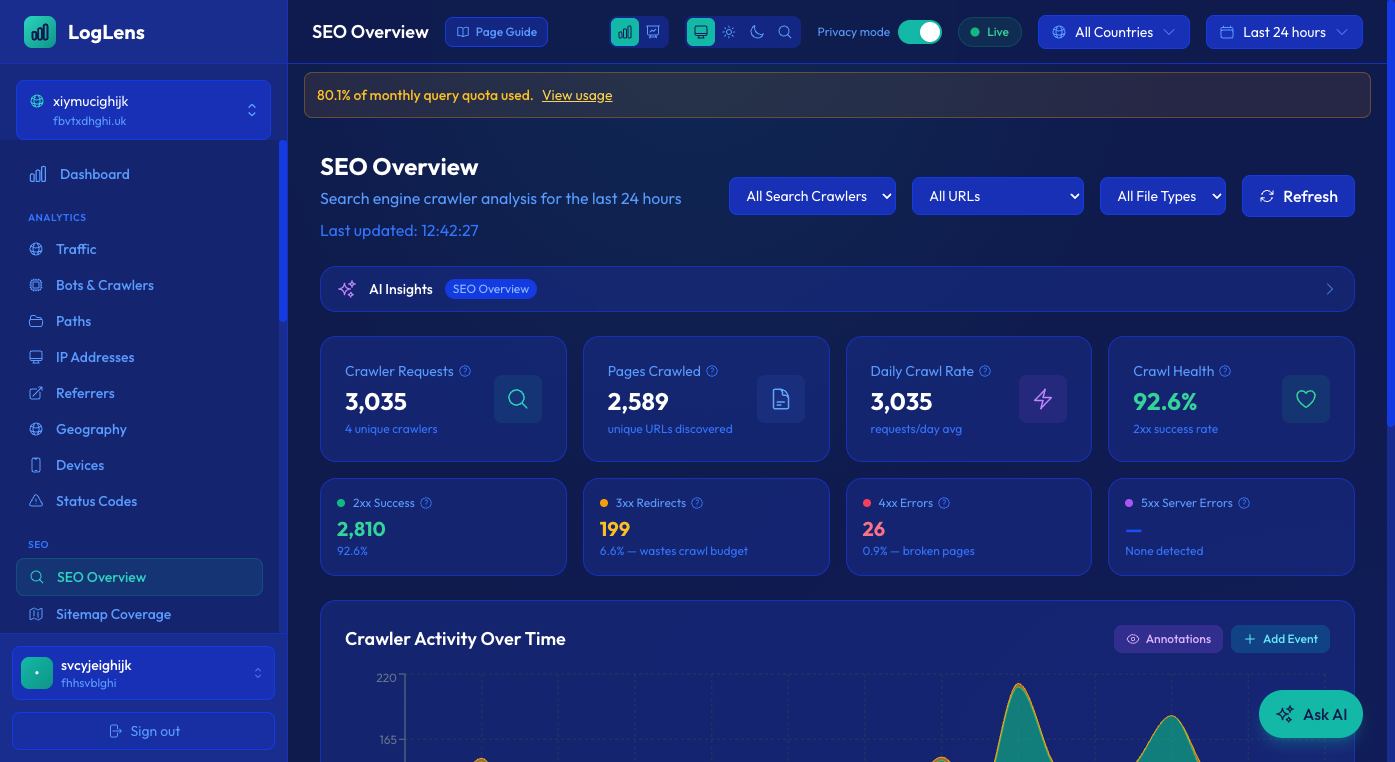The width and height of the screenshot is (1395, 762).
Task: Open the All Countries dropdown
Action: click(1114, 32)
